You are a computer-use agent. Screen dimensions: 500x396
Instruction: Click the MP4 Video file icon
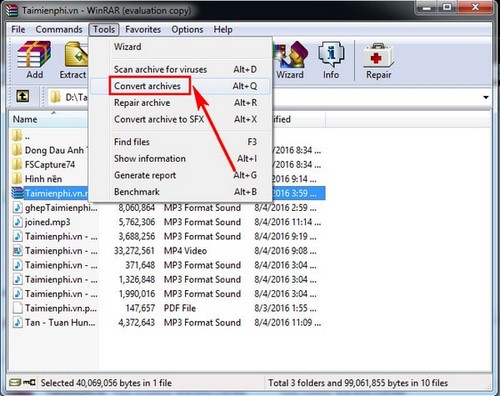17,250
